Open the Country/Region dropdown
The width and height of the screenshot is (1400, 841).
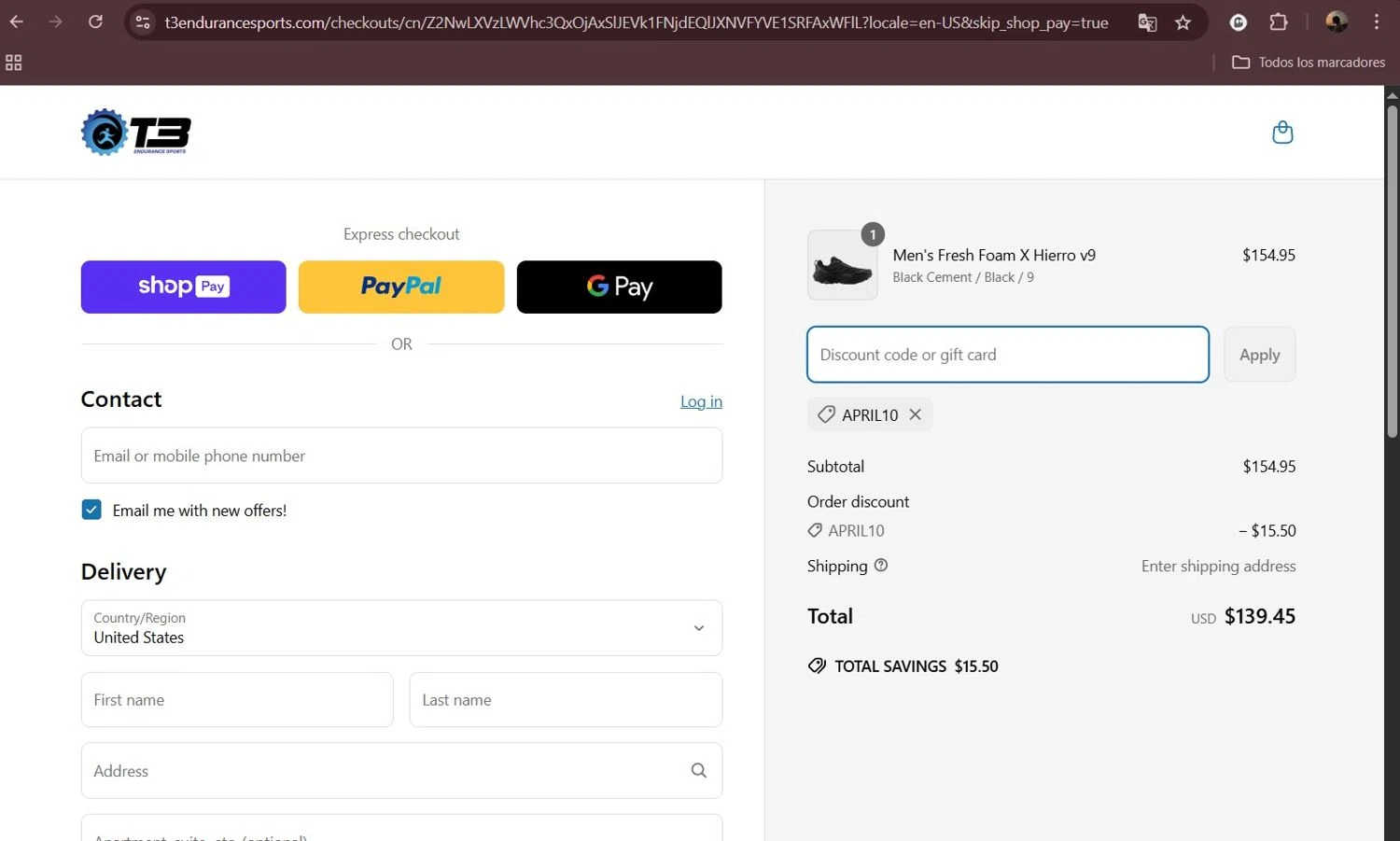coord(401,628)
